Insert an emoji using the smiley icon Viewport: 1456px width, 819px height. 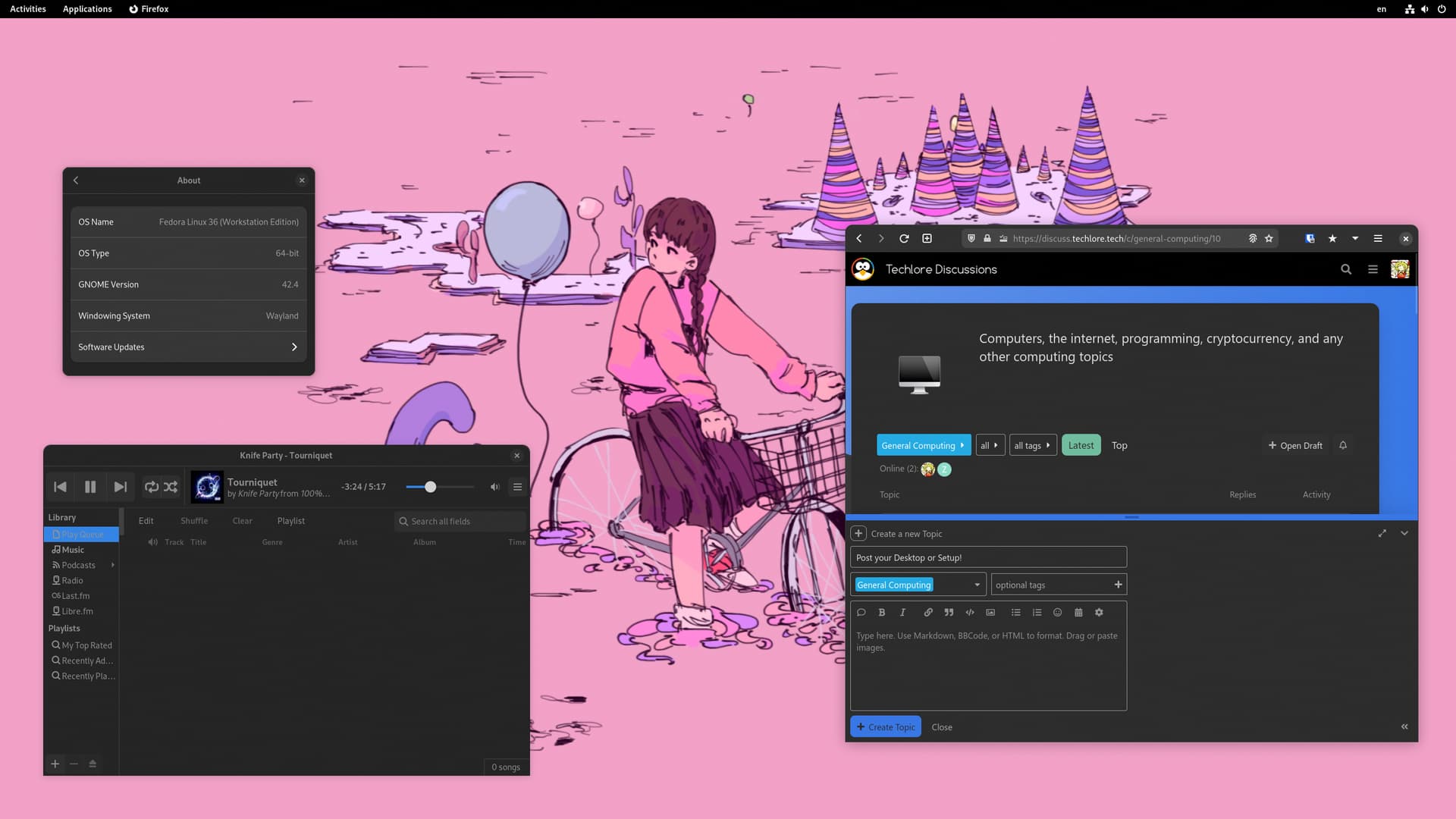[x=1057, y=613]
